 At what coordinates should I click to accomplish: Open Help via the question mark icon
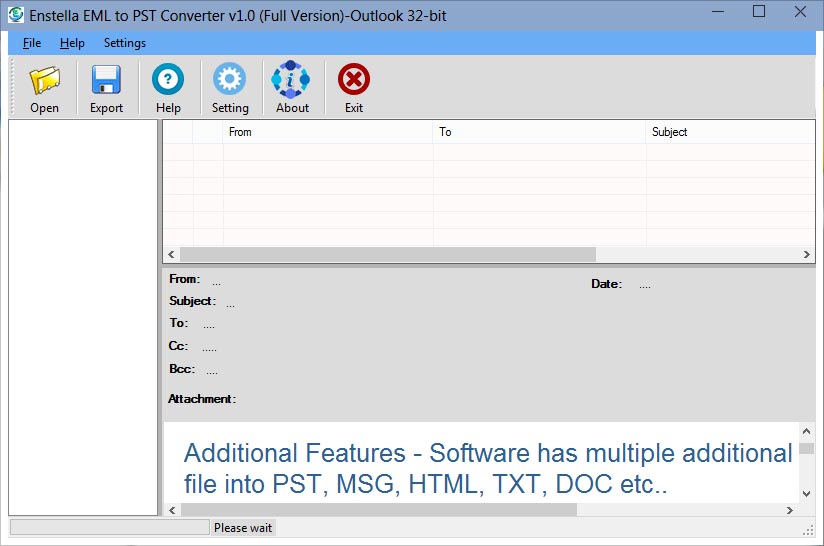coord(168,80)
